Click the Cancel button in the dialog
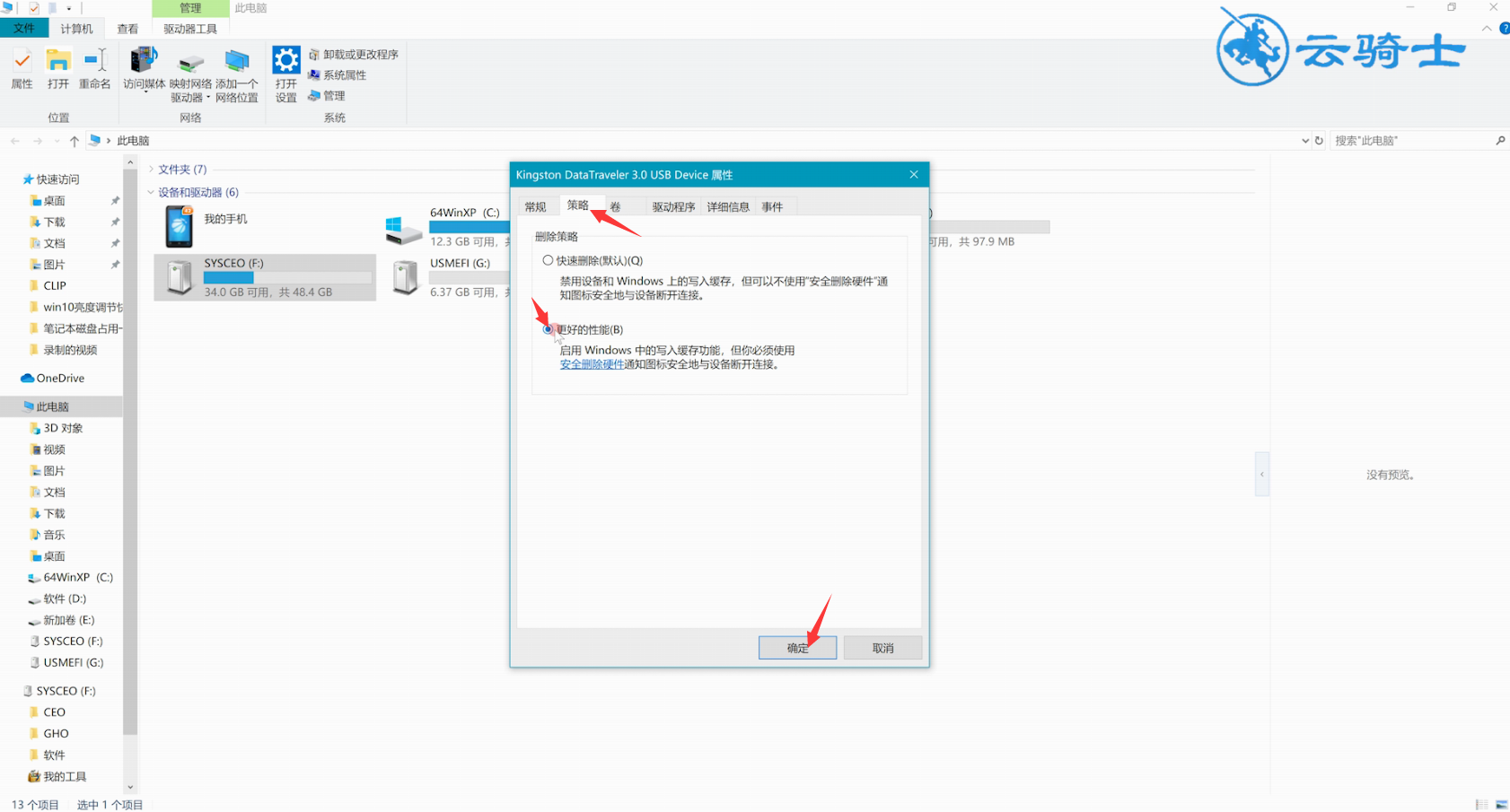 [882, 648]
